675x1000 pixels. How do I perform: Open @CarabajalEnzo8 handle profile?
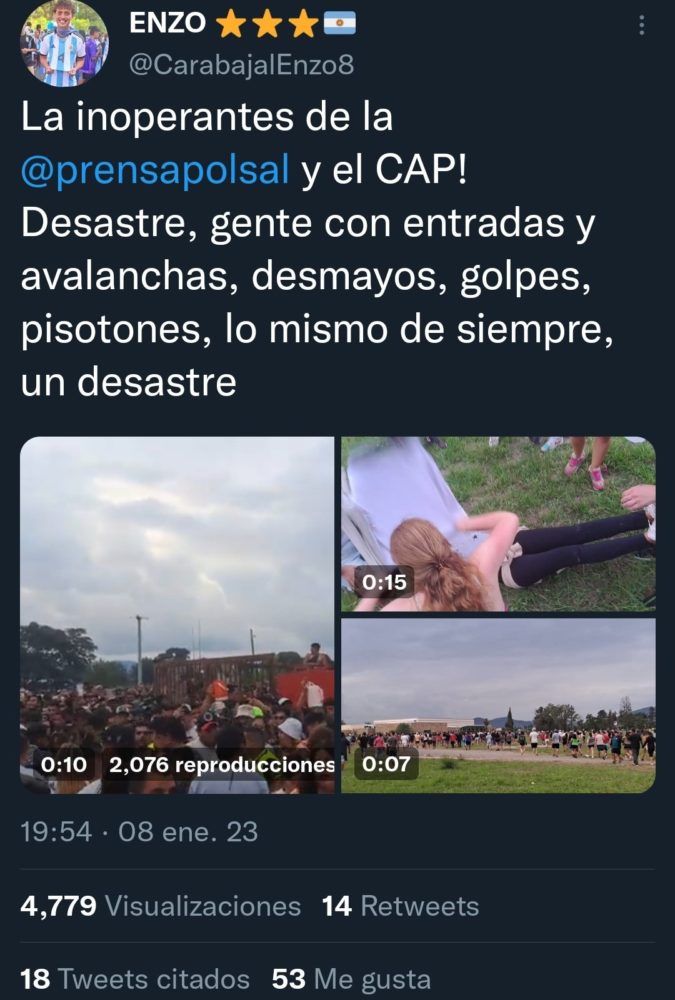[x=241, y=64]
